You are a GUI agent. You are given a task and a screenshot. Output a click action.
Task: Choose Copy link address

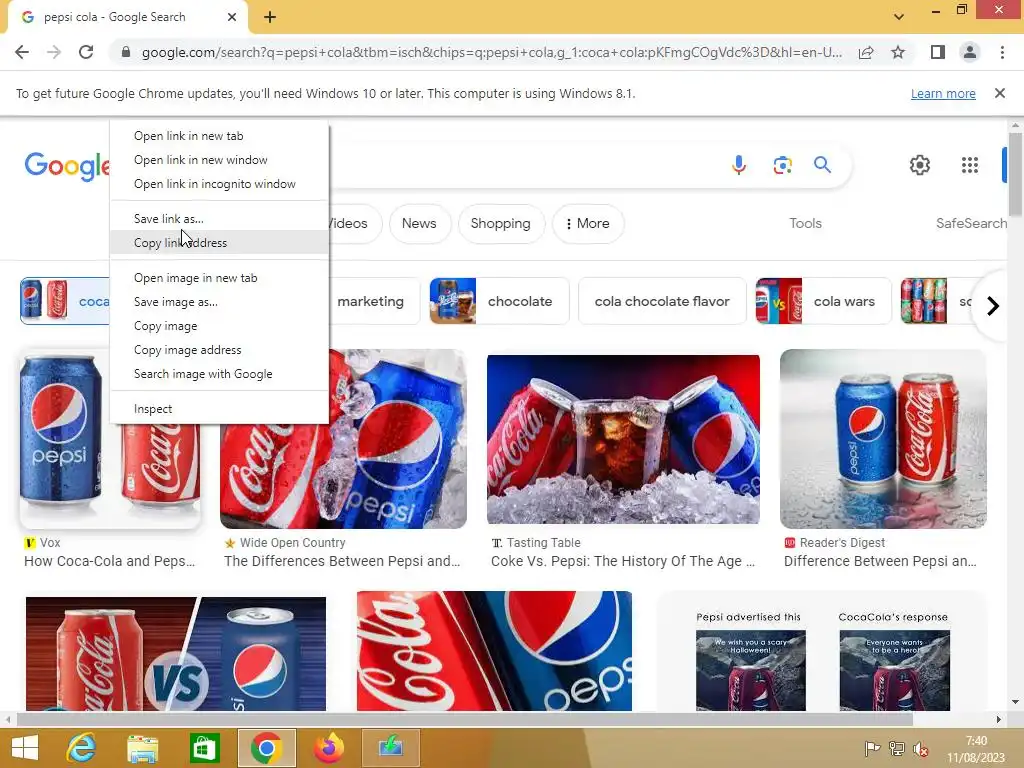click(x=219, y=243)
